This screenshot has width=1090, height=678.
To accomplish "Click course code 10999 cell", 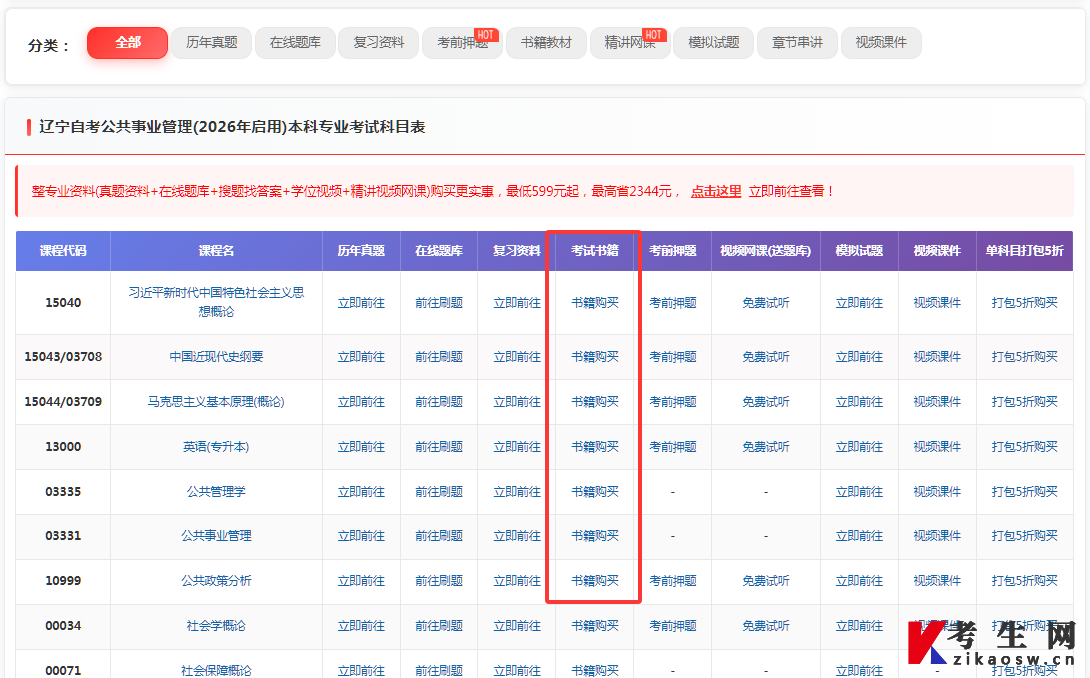I will pyautogui.click(x=63, y=581).
